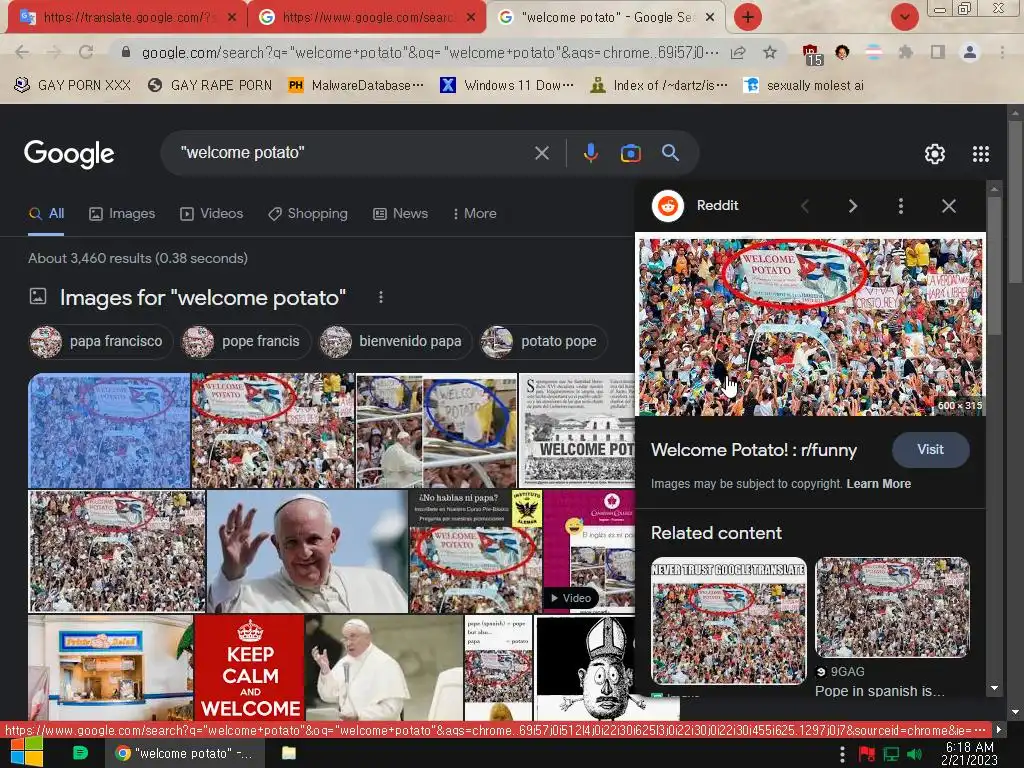
Task: Visit the Reddit source page
Action: pyautogui.click(x=931, y=450)
